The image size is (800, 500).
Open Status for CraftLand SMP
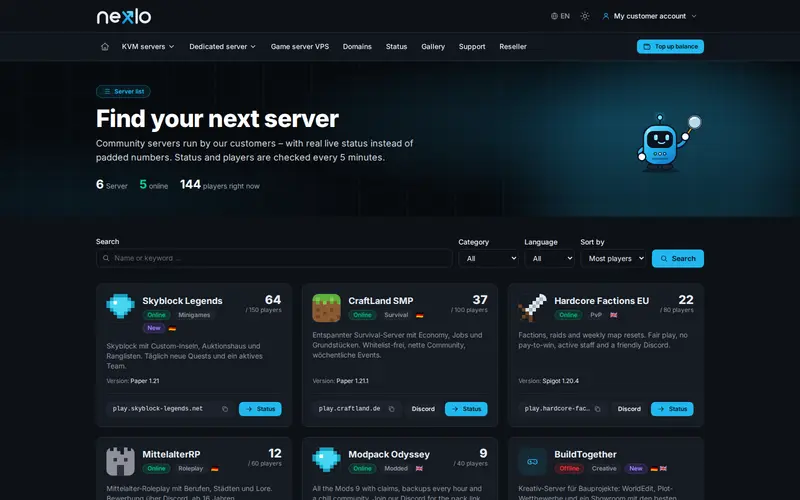pyautogui.click(x=466, y=409)
